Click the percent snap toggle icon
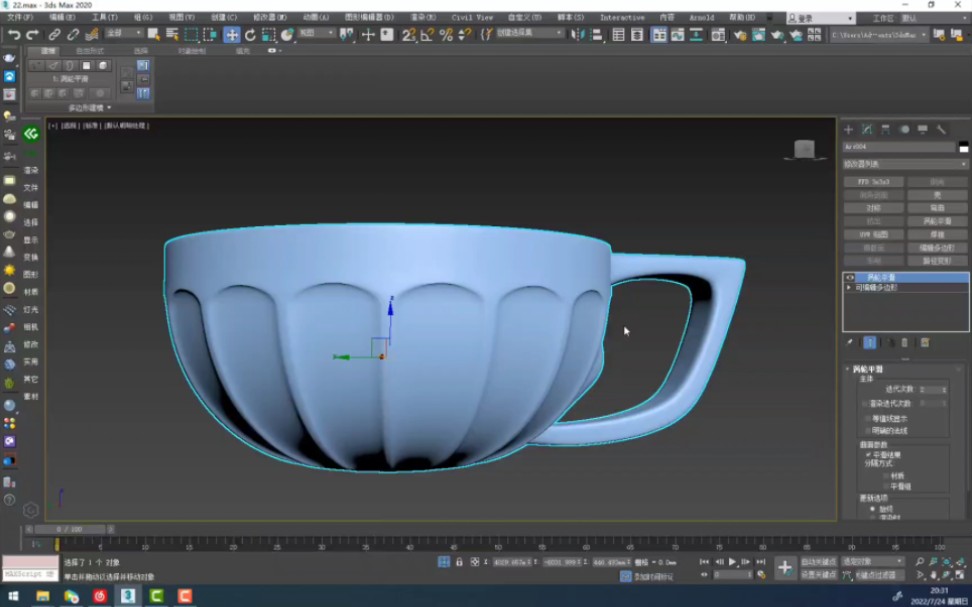The height and width of the screenshot is (607, 972). point(446,35)
